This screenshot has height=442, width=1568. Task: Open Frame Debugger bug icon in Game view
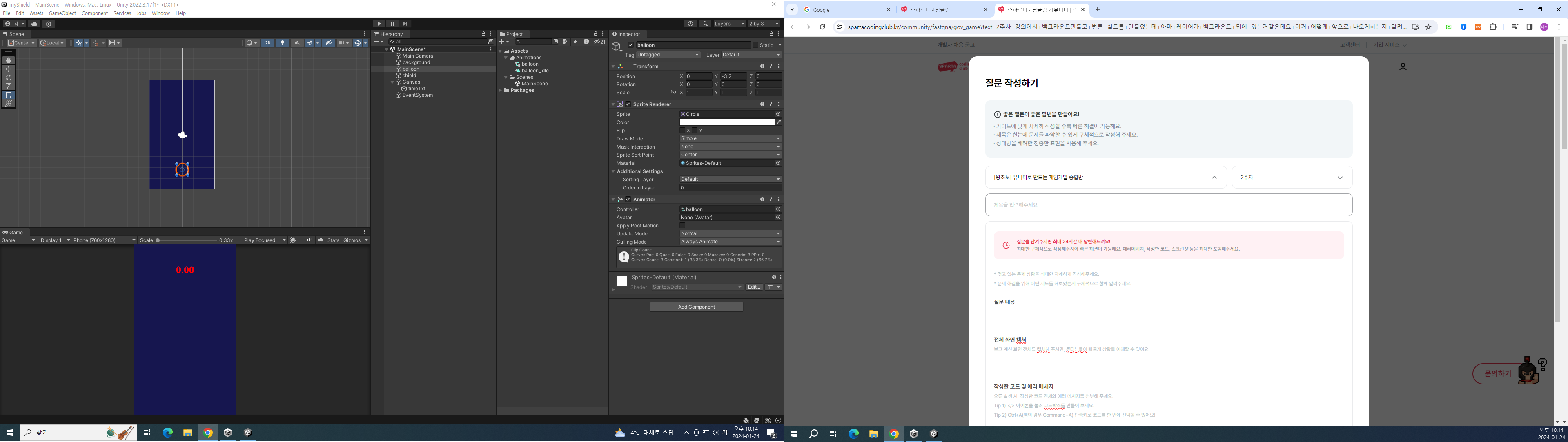click(x=293, y=240)
